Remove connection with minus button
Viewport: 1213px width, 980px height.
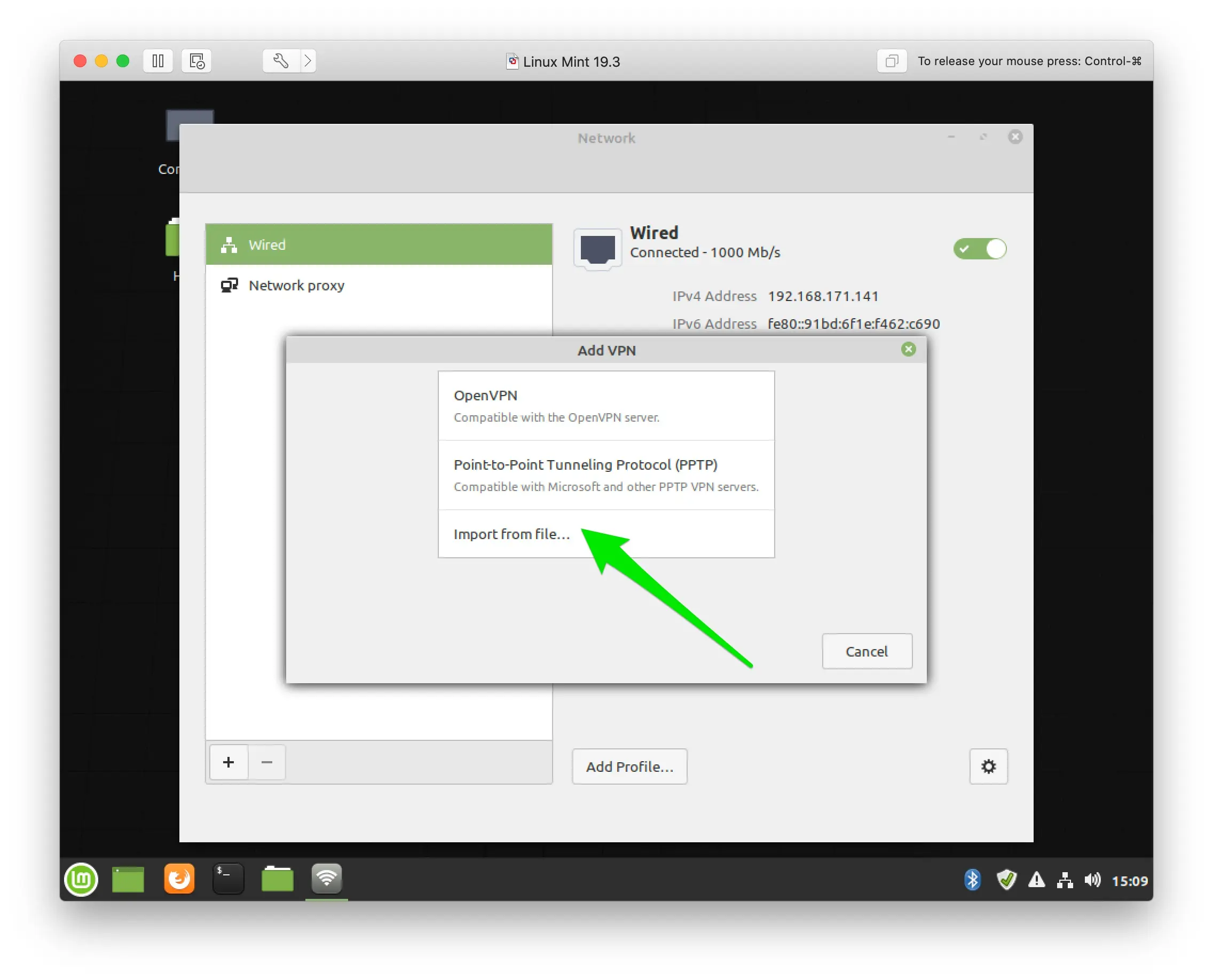tap(267, 762)
